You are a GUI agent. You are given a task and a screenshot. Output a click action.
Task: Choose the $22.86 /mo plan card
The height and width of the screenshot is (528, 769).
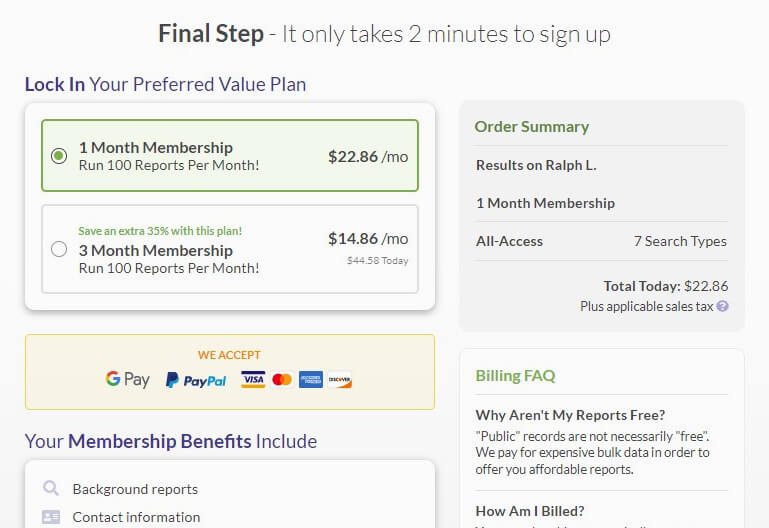pyautogui.click(x=230, y=155)
